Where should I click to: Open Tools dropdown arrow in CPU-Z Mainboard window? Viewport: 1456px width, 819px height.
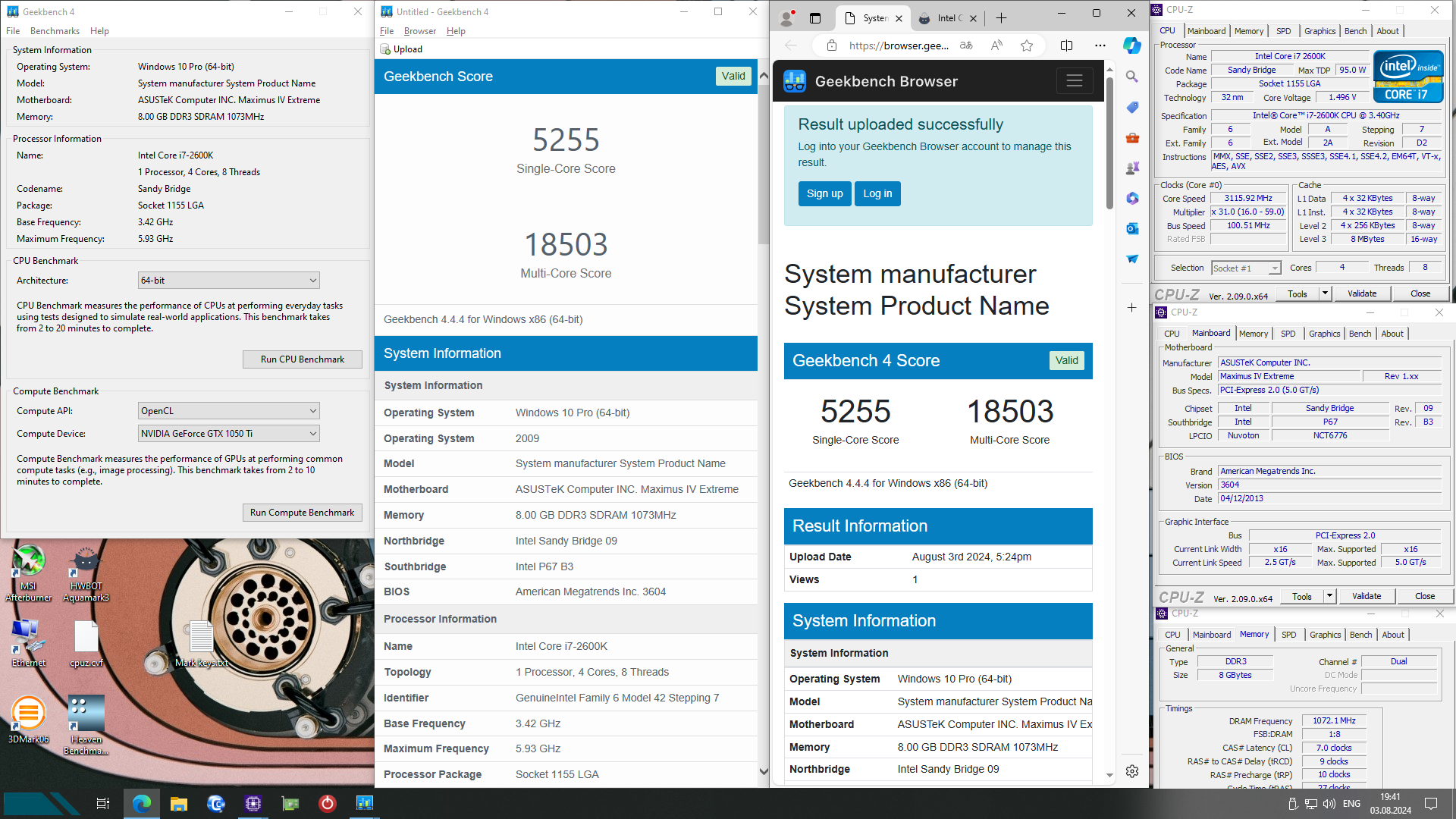pyautogui.click(x=1330, y=596)
